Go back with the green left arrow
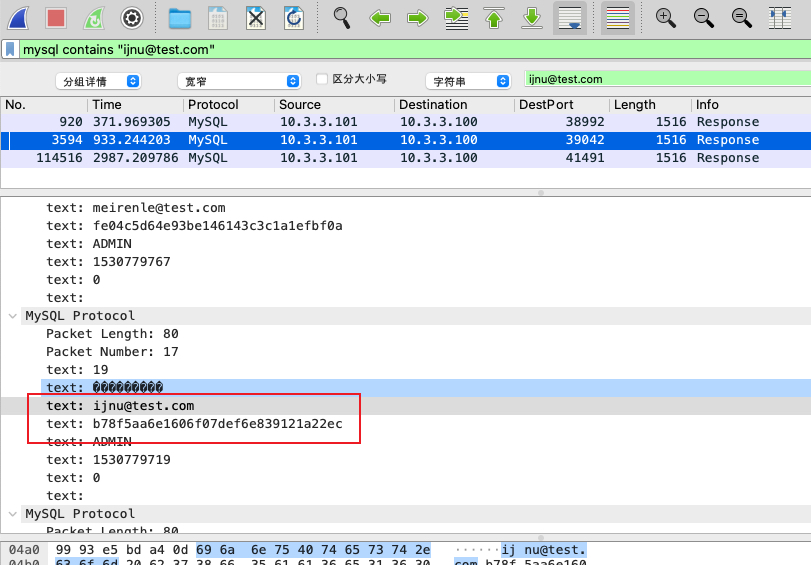Viewport: 811px width, 565px height. 380,17
